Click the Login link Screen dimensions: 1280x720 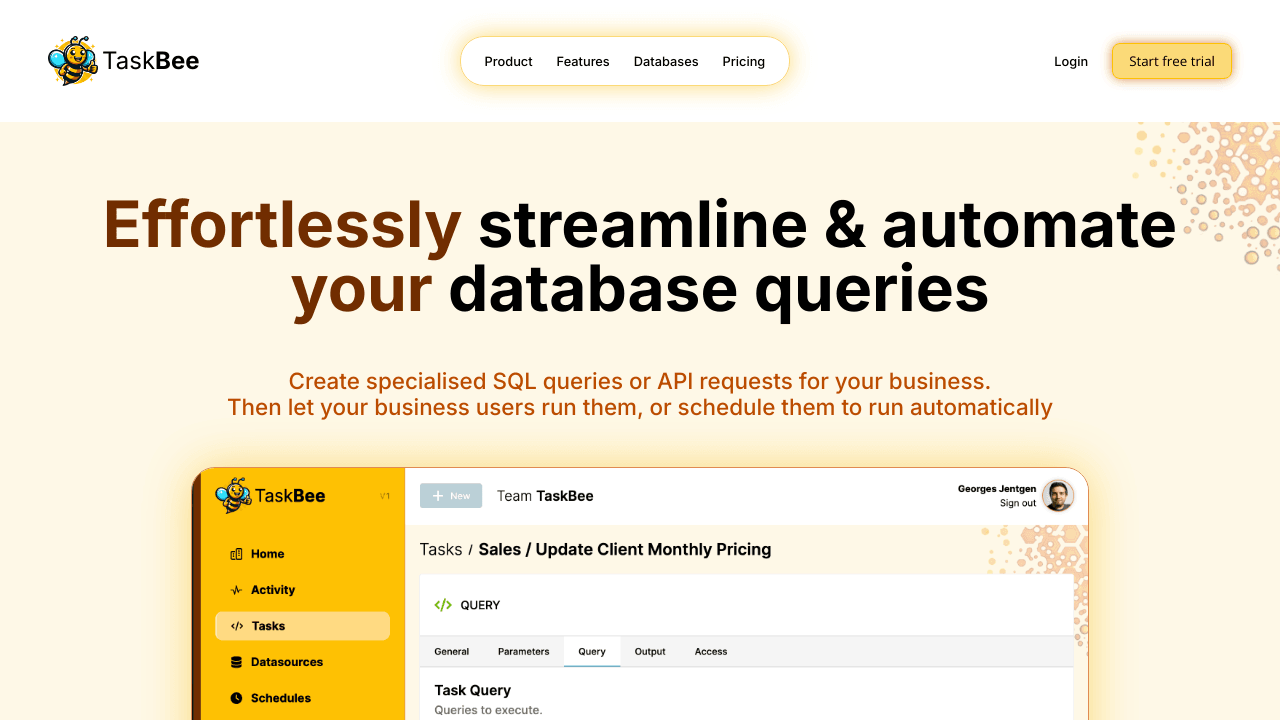[x=1071, y=61]
